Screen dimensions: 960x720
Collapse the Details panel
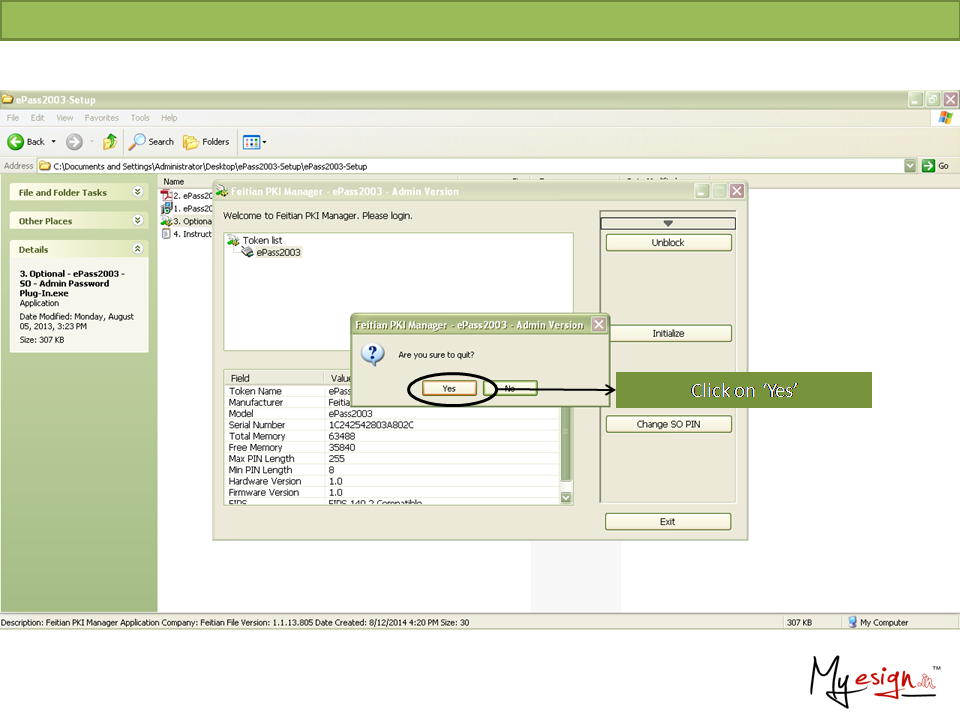pos(138,249)
